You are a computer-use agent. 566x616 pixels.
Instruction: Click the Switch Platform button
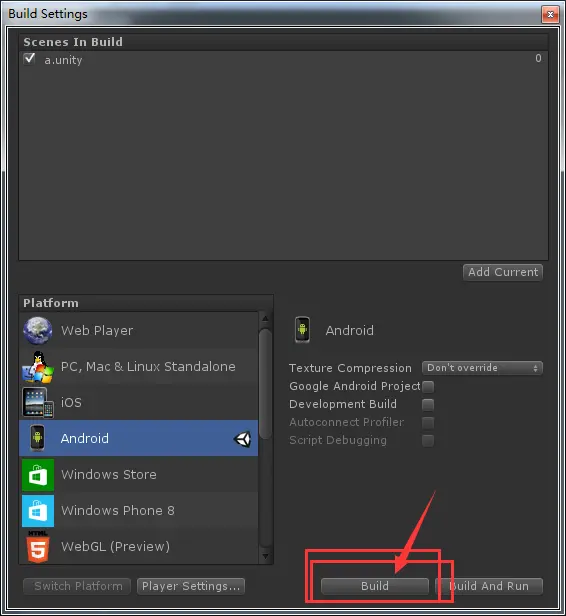(x=77, y=586)
